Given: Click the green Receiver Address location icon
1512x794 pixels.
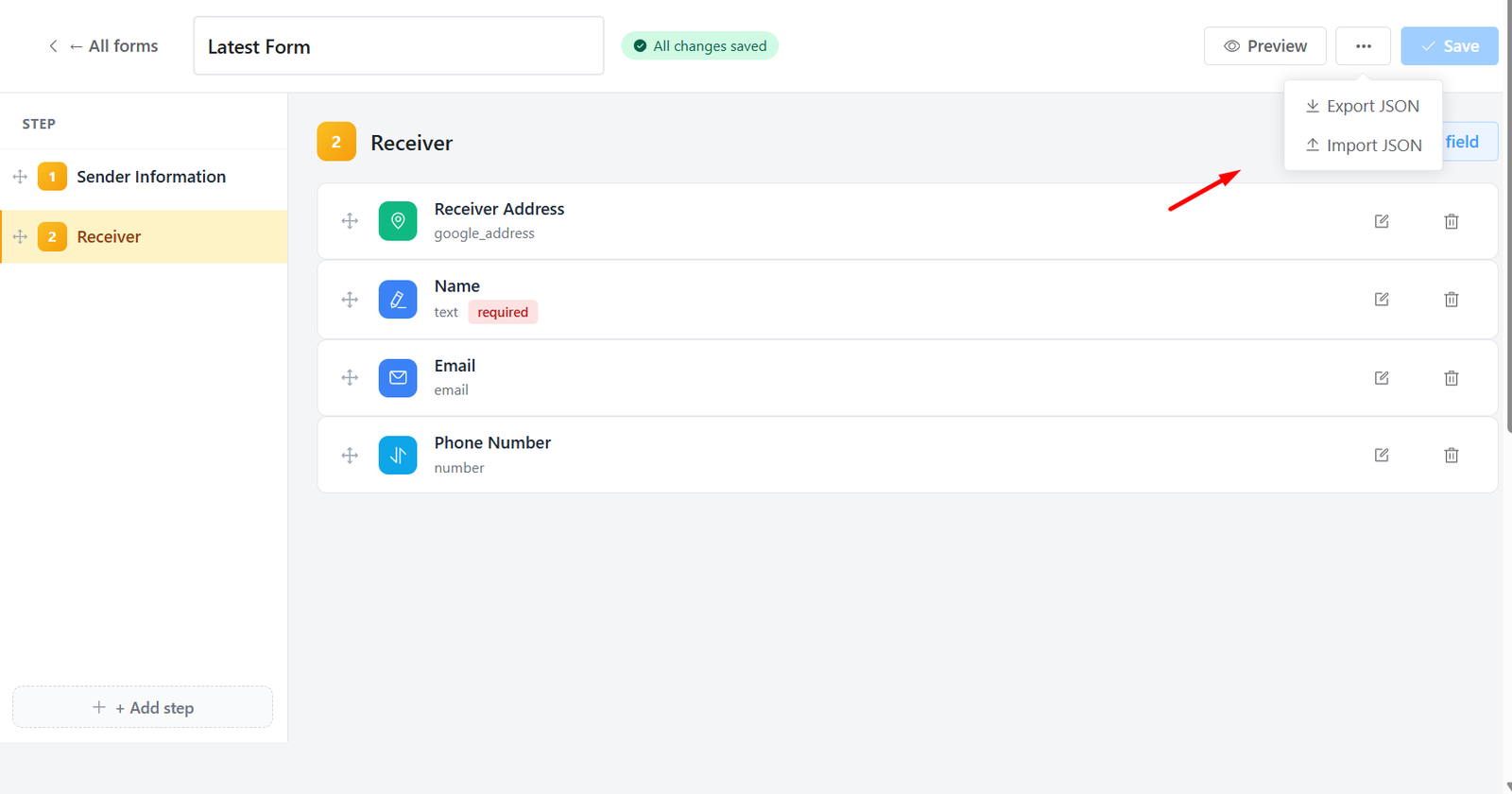Looking at the screenshot, I should tap(398, 221).
